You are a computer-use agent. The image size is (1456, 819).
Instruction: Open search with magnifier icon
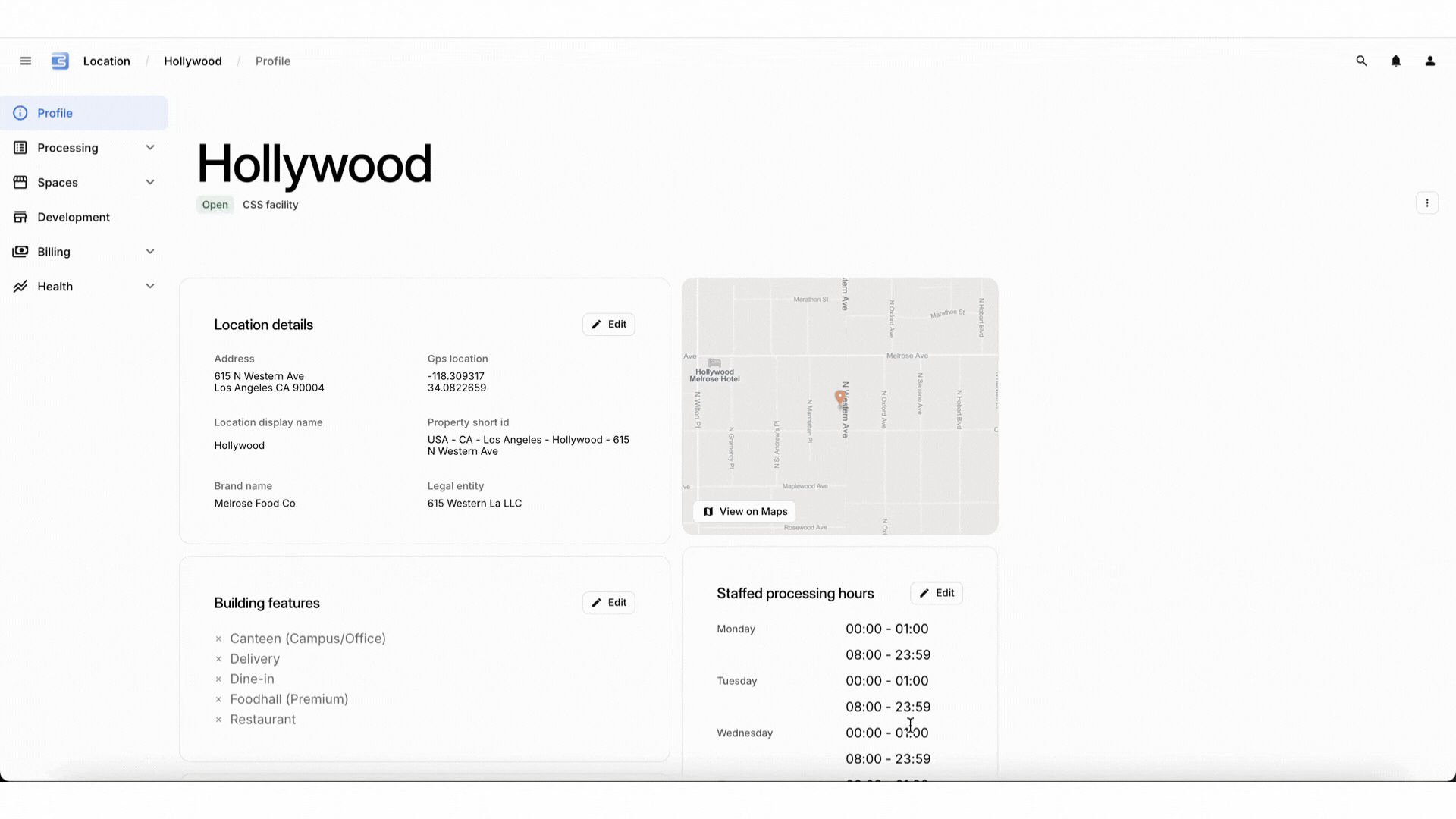tap(1361, 61)
